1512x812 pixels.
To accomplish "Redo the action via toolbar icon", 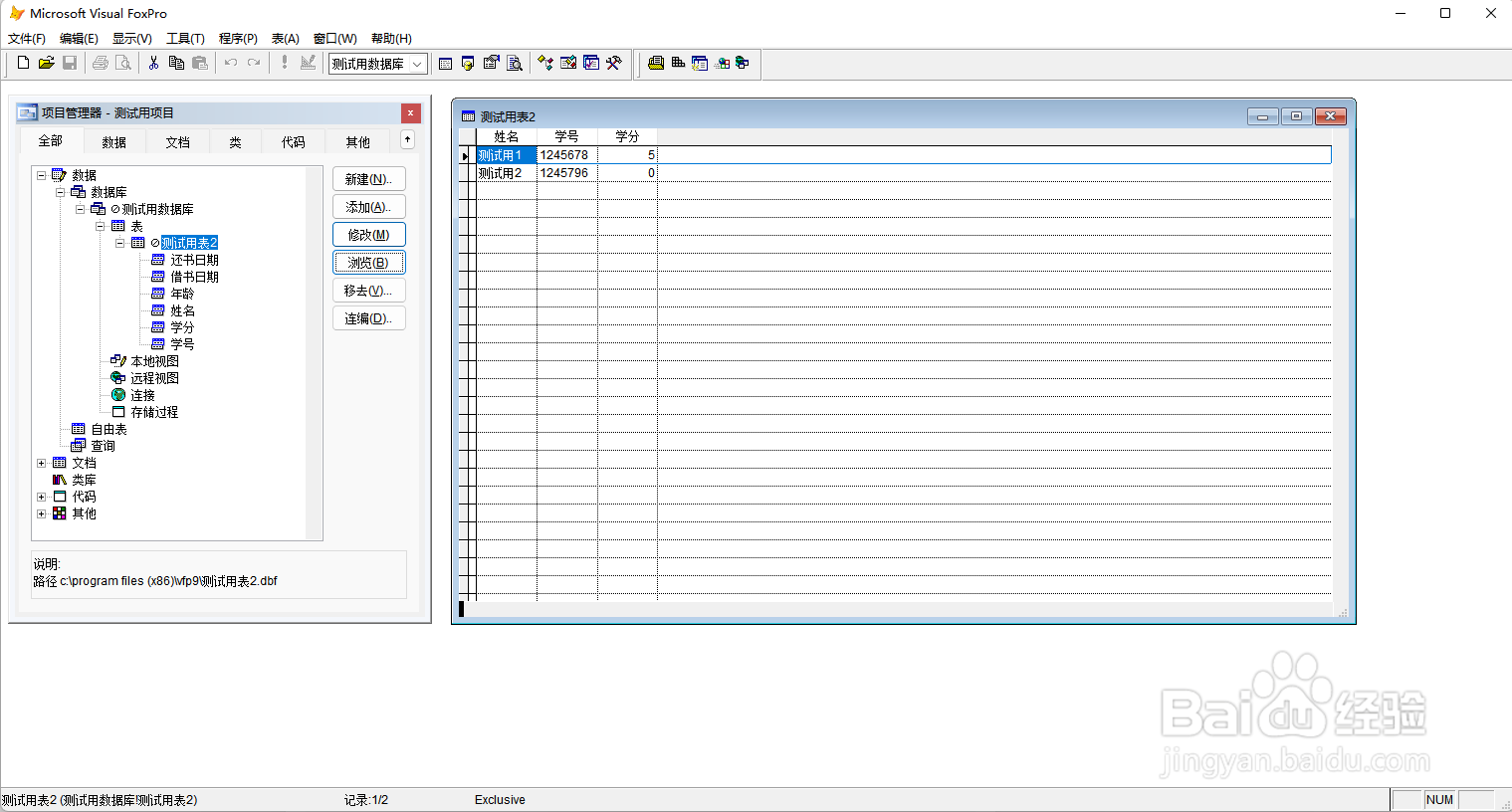I will tap(254, 63).
